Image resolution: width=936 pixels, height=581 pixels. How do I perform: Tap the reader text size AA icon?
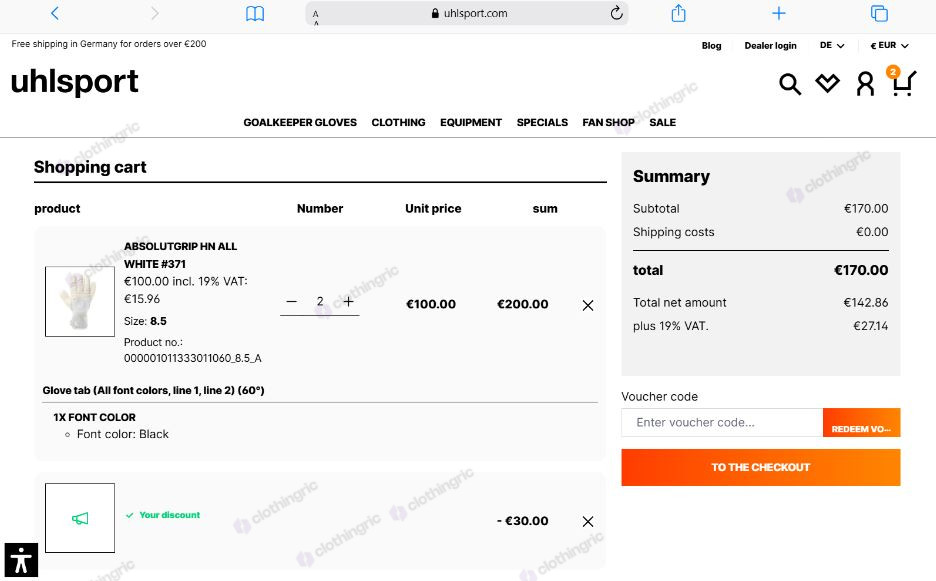pos(316,17)
